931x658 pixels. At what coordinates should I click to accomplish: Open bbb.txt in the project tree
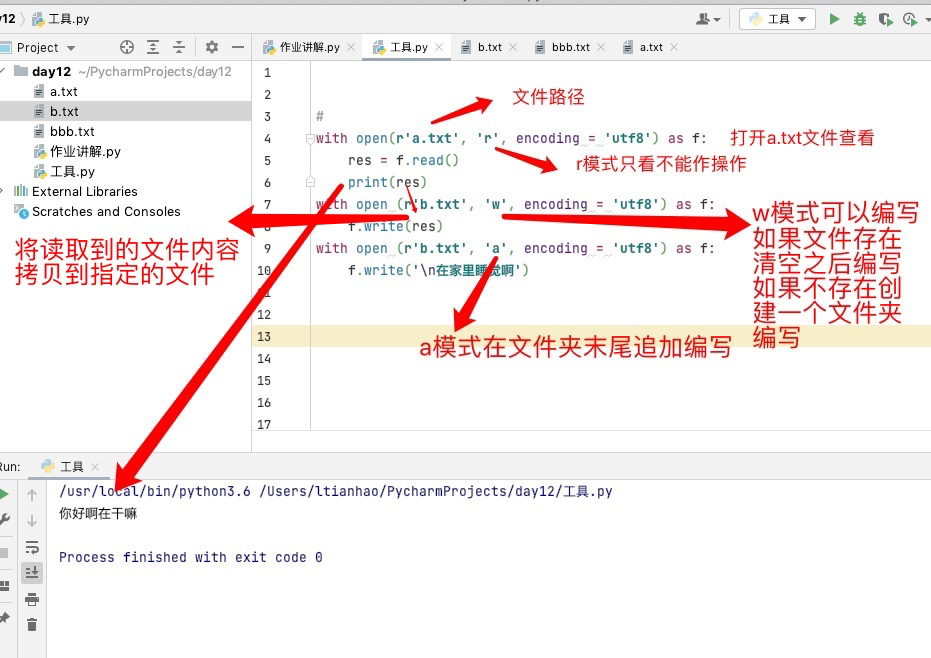(x=72, y=131)
